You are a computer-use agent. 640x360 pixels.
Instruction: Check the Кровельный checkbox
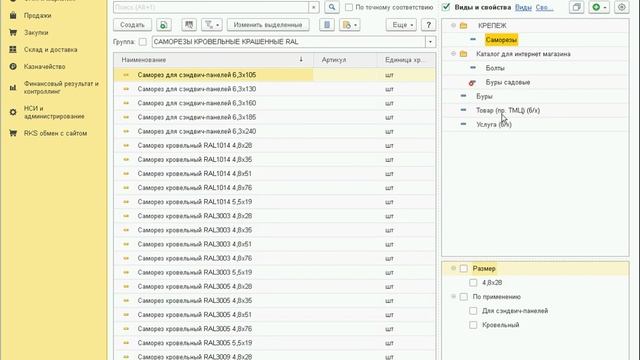pos(473,325)
